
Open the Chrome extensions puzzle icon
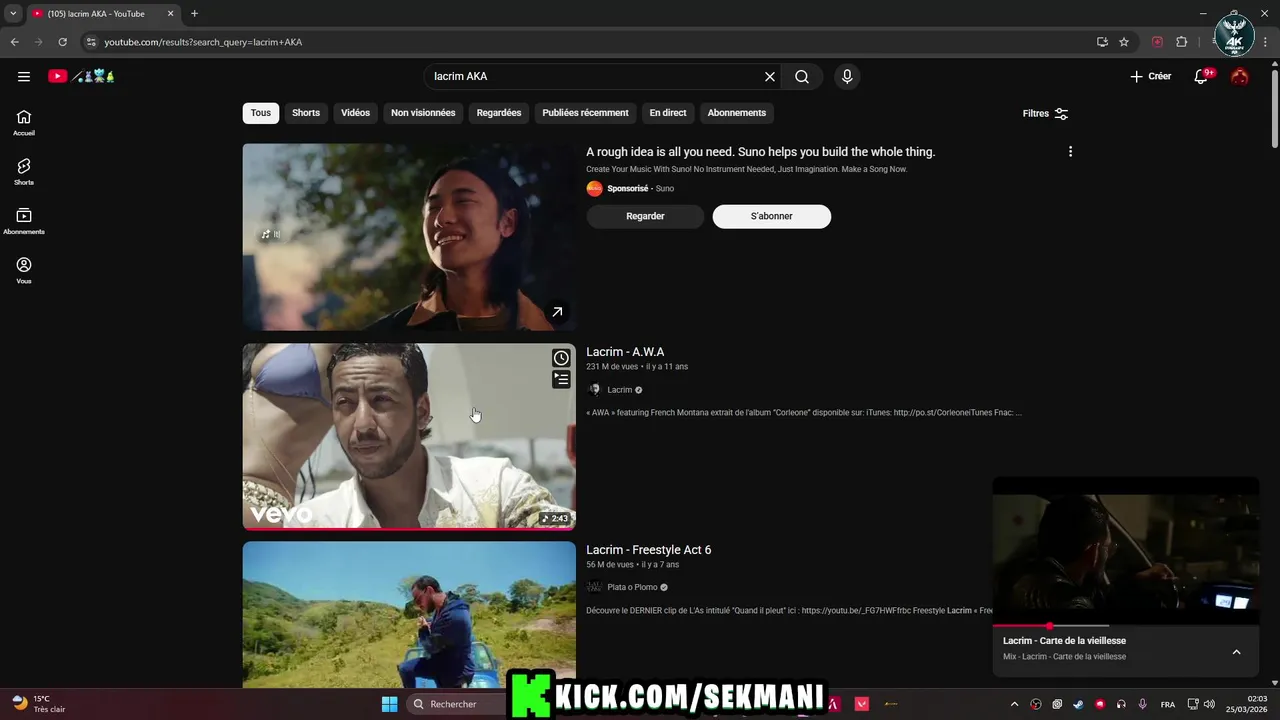click(x=1182, y=42)
